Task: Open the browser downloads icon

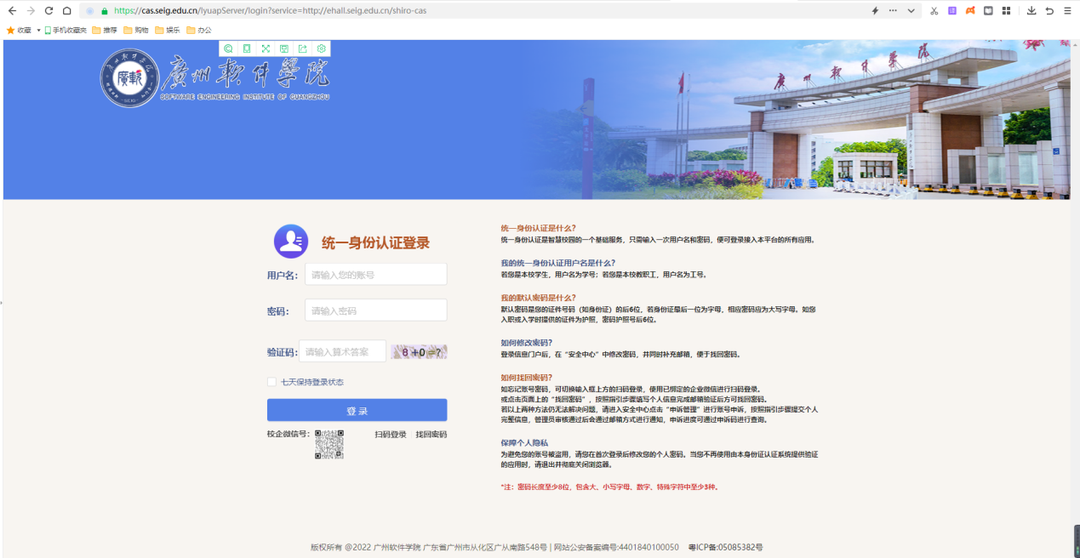Action: tap(1032, 10)
